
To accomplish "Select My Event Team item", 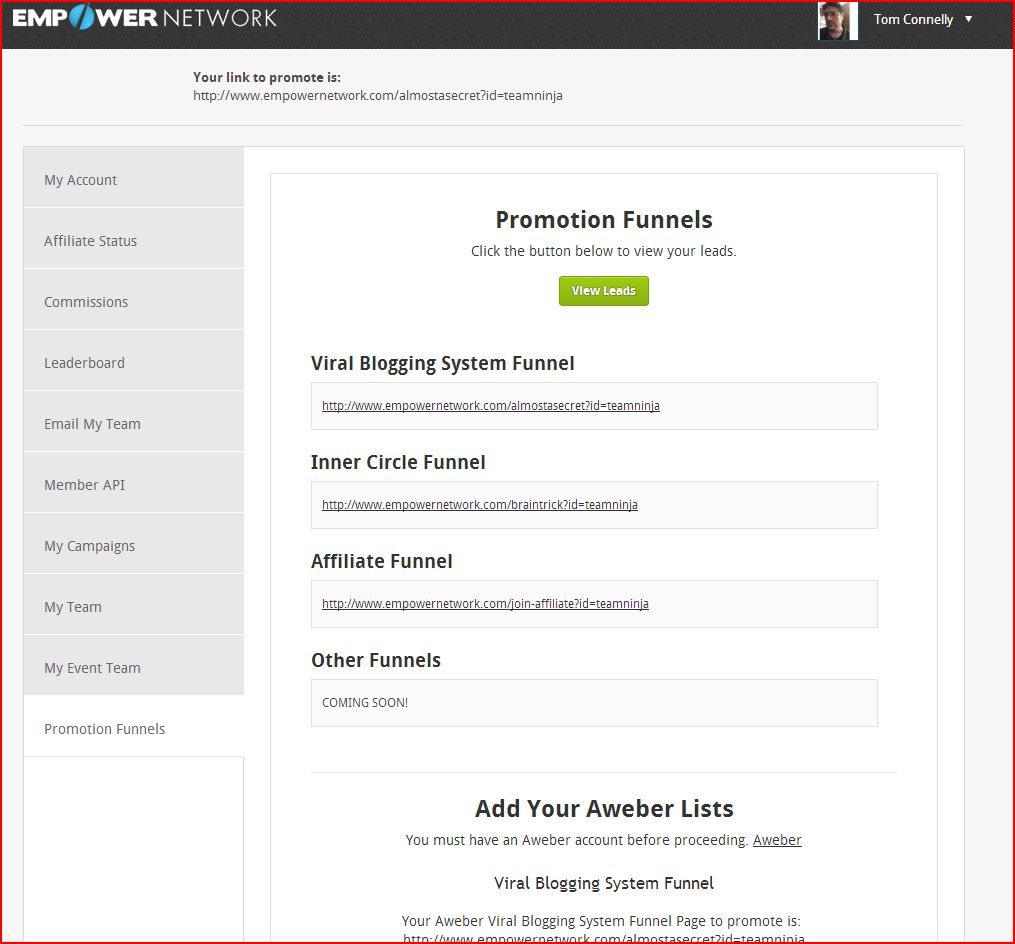I will pyautogui.click(x=134, y=665).
